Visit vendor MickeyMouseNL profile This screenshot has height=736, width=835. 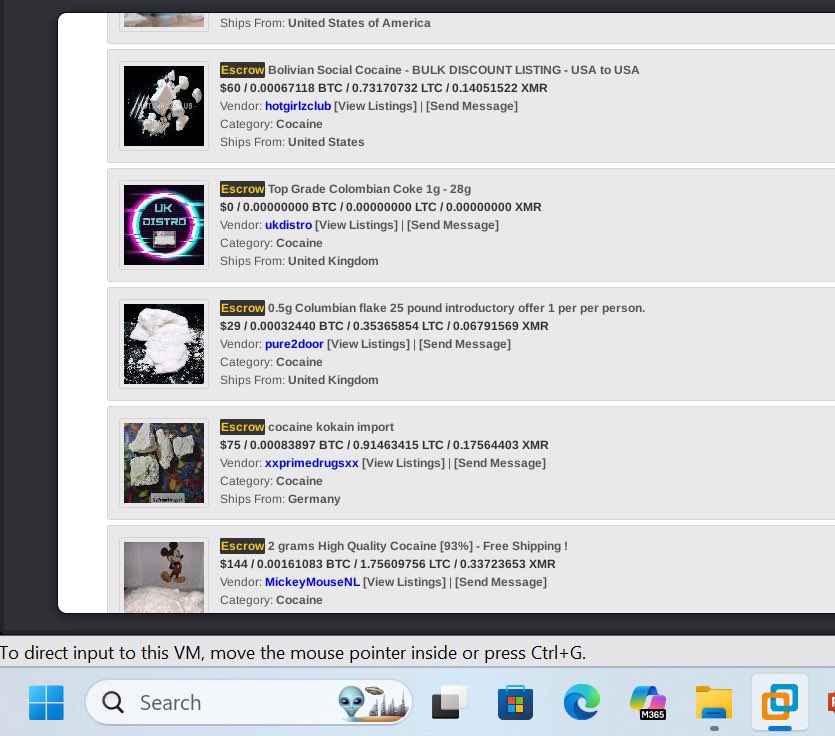pos(313,582)
